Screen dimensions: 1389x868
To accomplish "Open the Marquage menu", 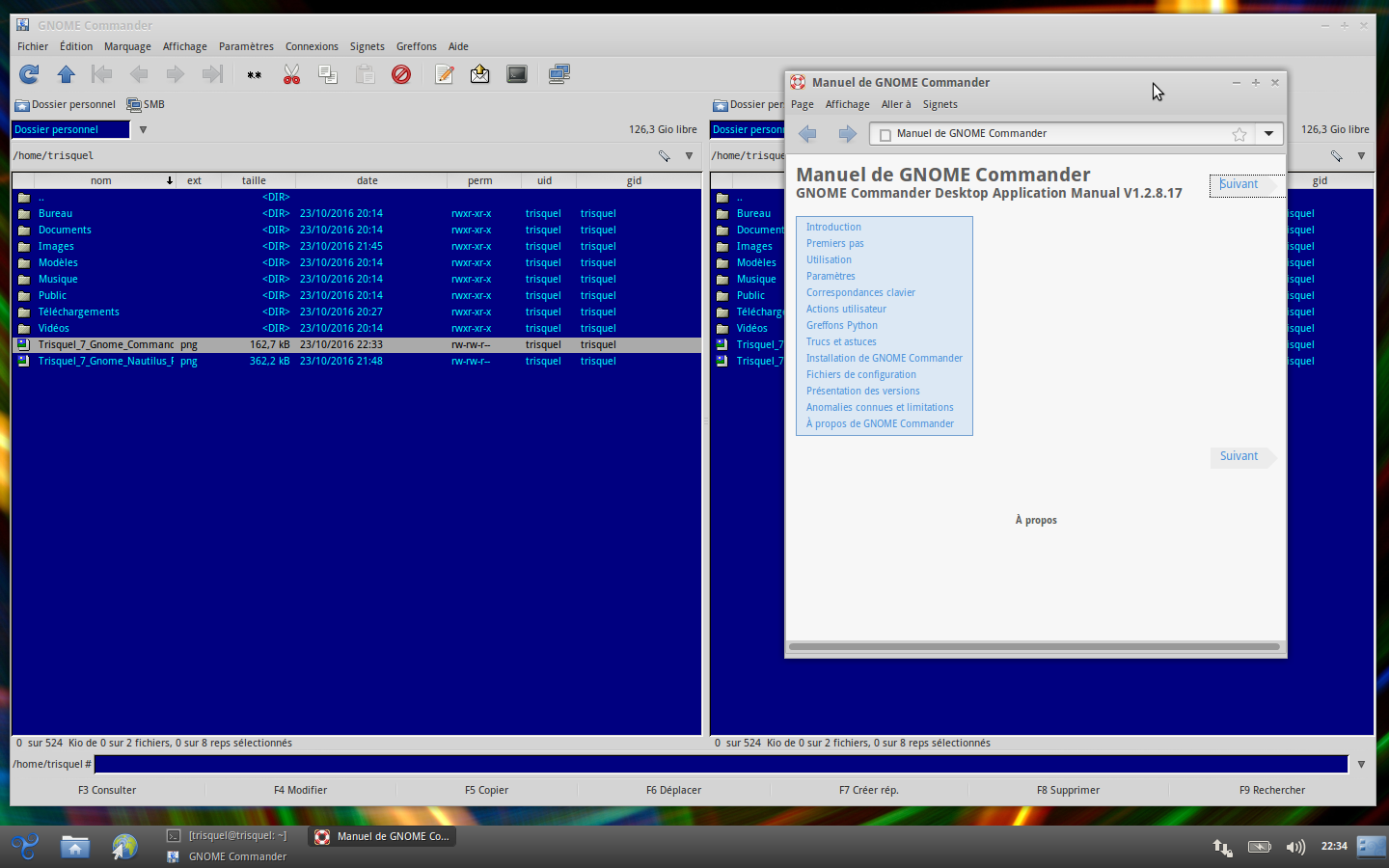I will tap(127, 46).
